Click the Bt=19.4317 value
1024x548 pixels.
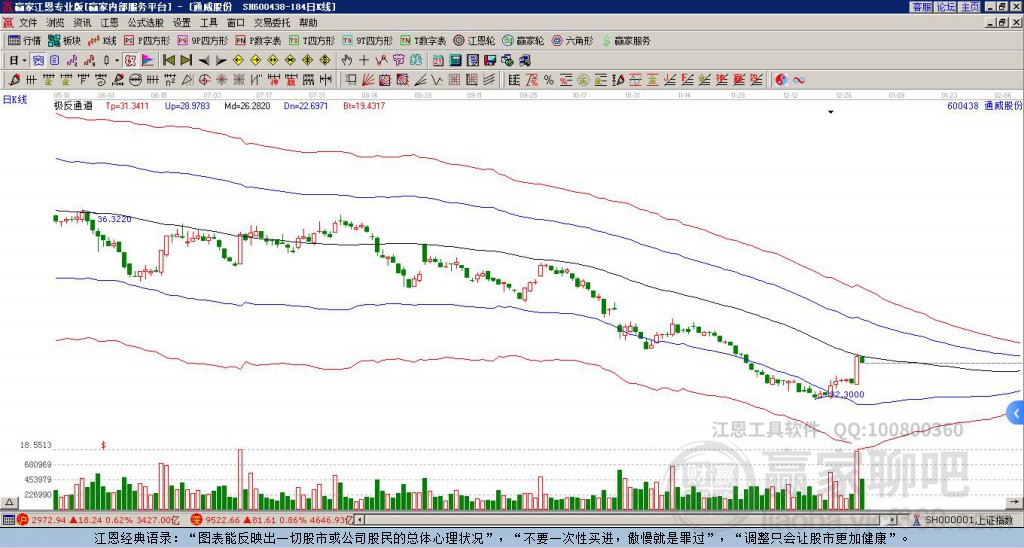pyautogui.click(x=364, y=105)
